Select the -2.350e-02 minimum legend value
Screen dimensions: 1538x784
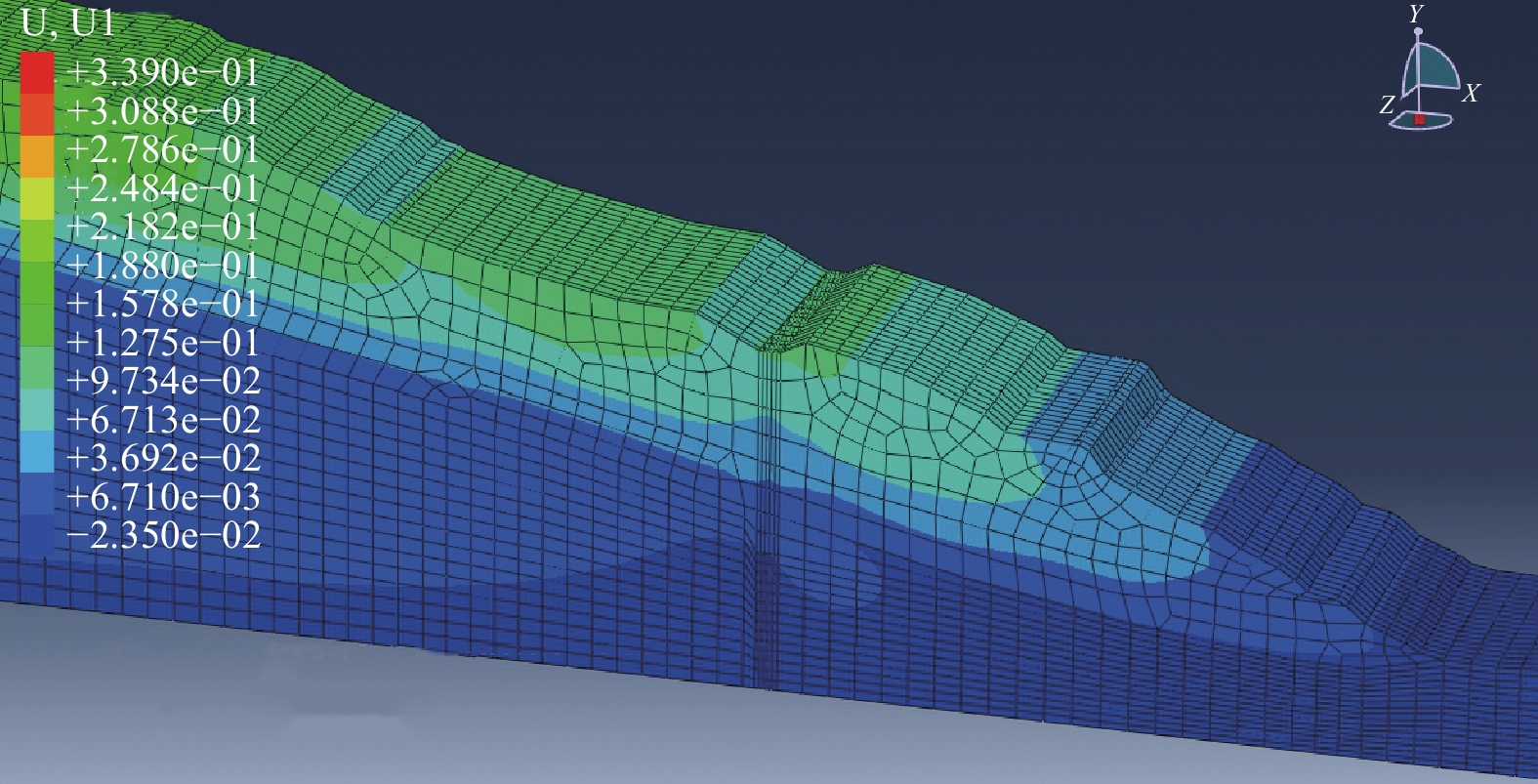tap(162, 535)
